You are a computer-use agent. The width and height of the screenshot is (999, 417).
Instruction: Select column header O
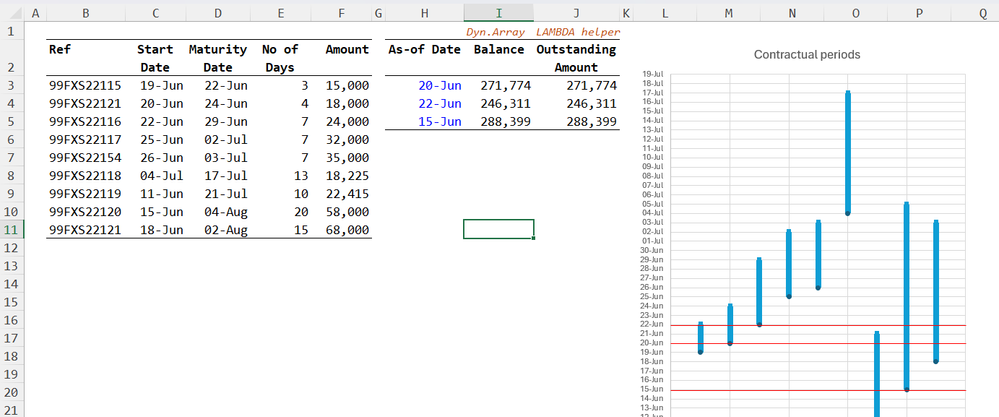[855, 13]
